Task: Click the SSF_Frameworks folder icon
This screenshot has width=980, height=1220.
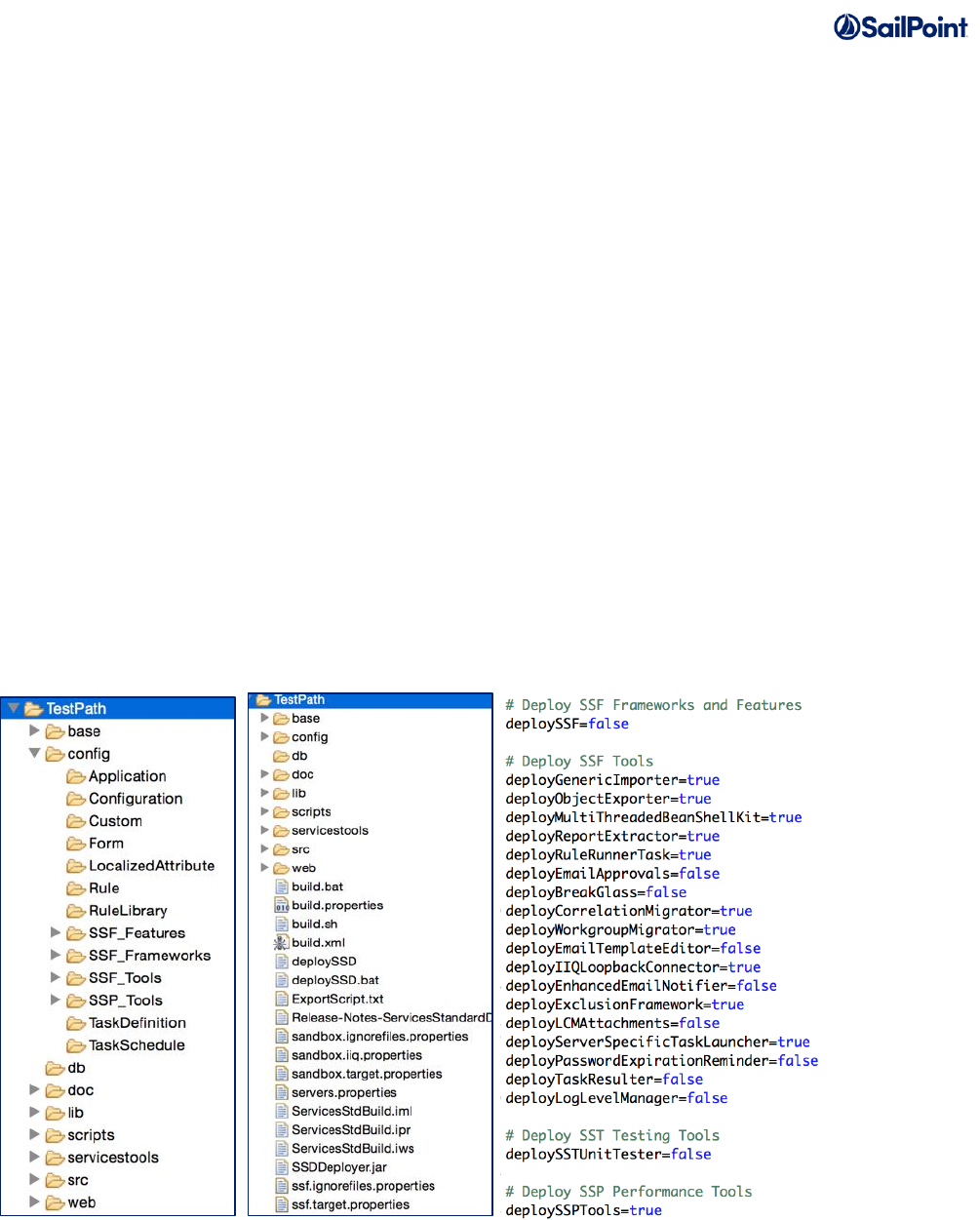Action: (76, 956)
